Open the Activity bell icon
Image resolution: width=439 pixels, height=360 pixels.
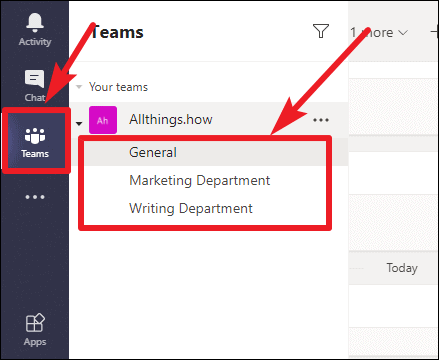click(x=35, y=23)
